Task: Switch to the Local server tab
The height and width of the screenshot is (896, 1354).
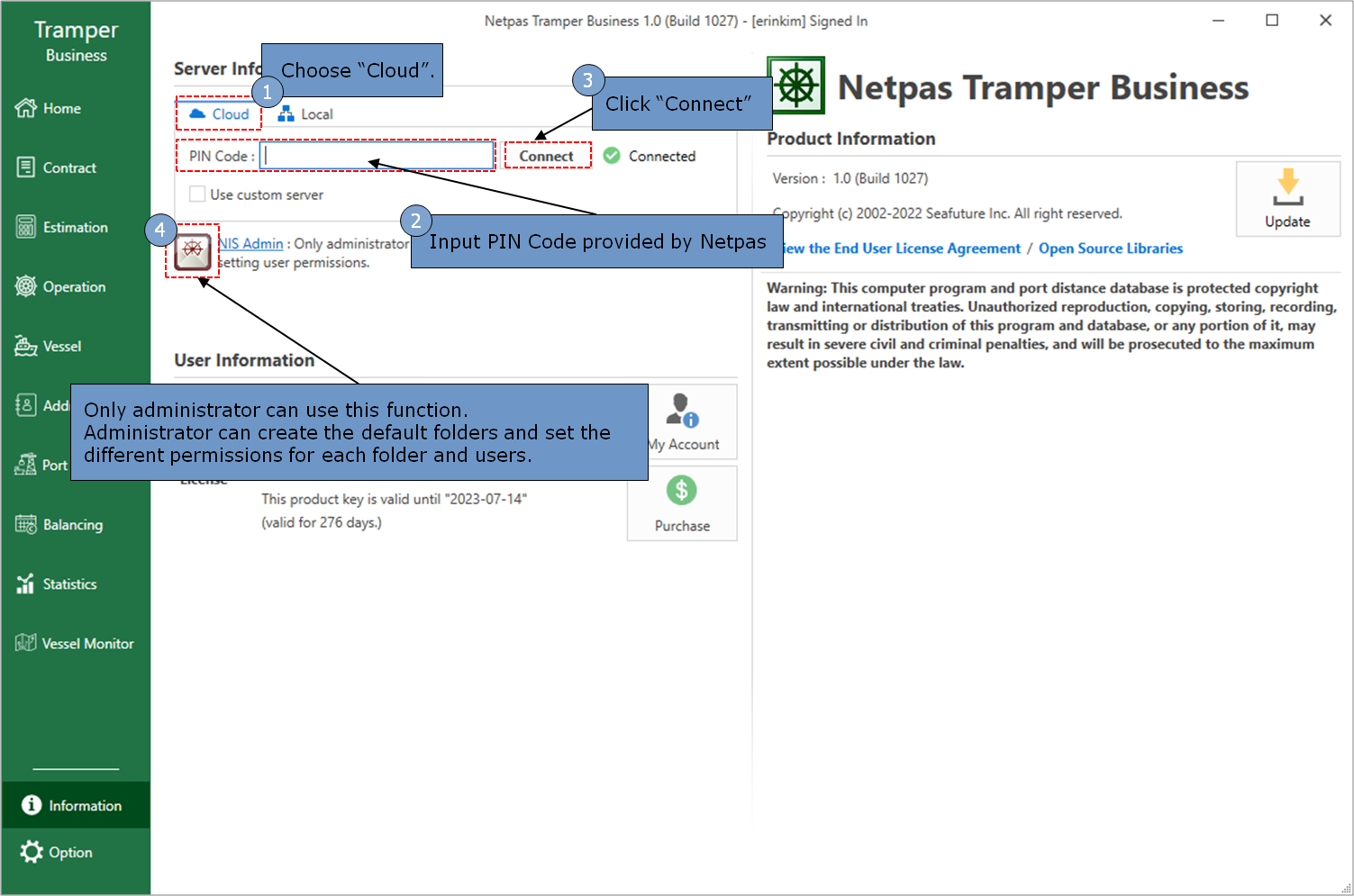Action: point(305,113)
